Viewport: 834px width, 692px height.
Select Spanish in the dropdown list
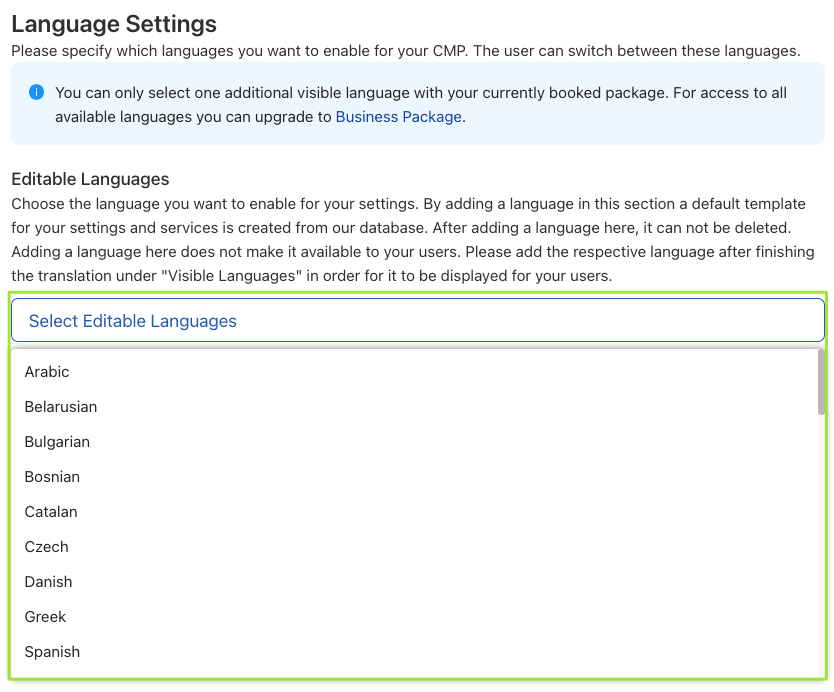(x=52, y=652)
